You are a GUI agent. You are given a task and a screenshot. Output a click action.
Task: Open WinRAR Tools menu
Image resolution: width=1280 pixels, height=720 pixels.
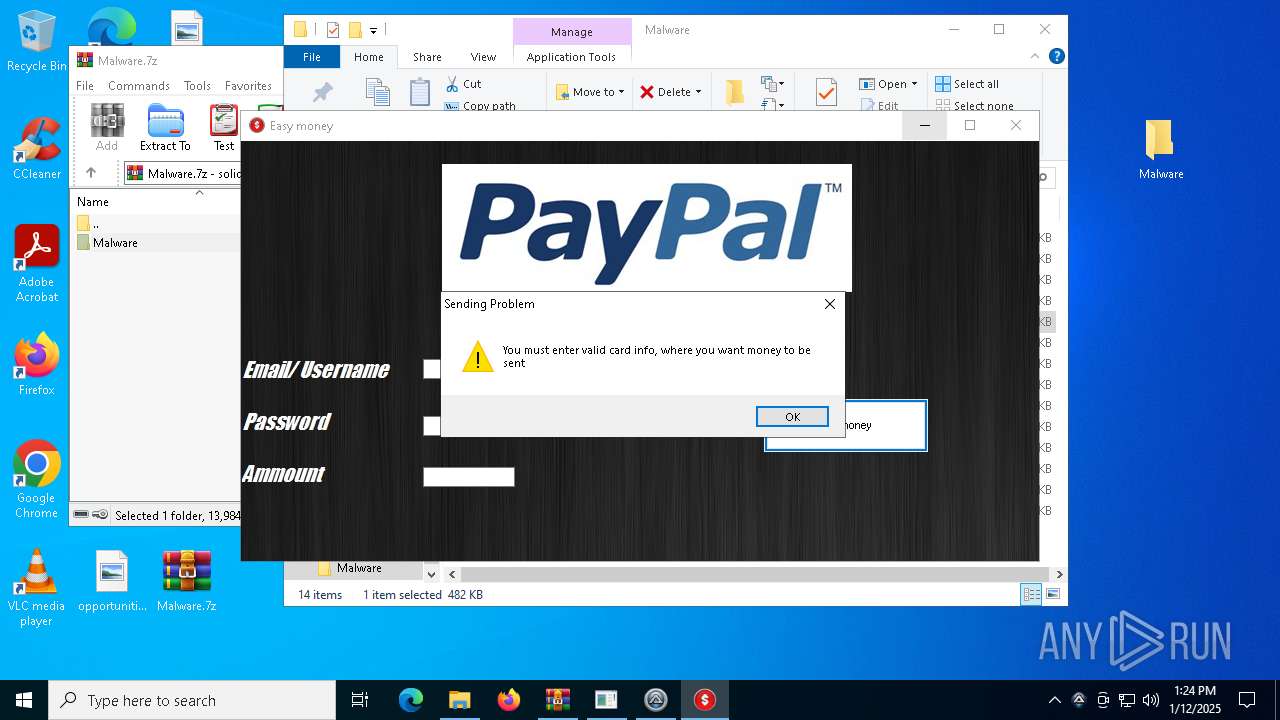tap(197, 86)
